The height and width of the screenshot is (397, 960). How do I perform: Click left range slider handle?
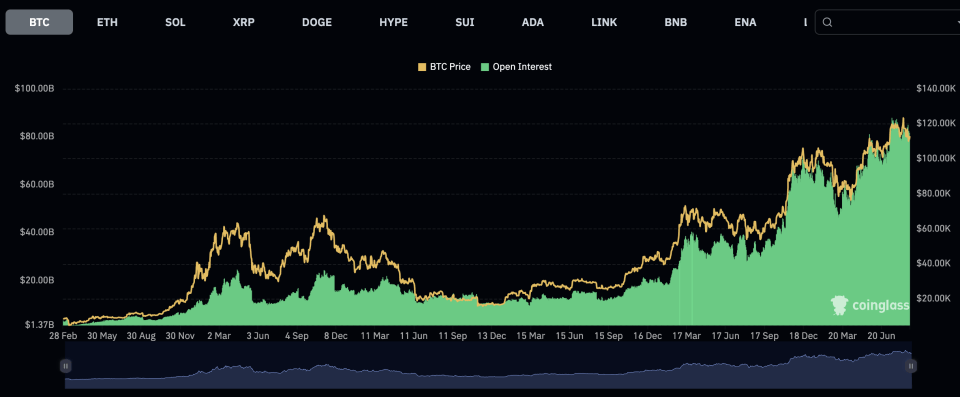[x=65, y=366]
